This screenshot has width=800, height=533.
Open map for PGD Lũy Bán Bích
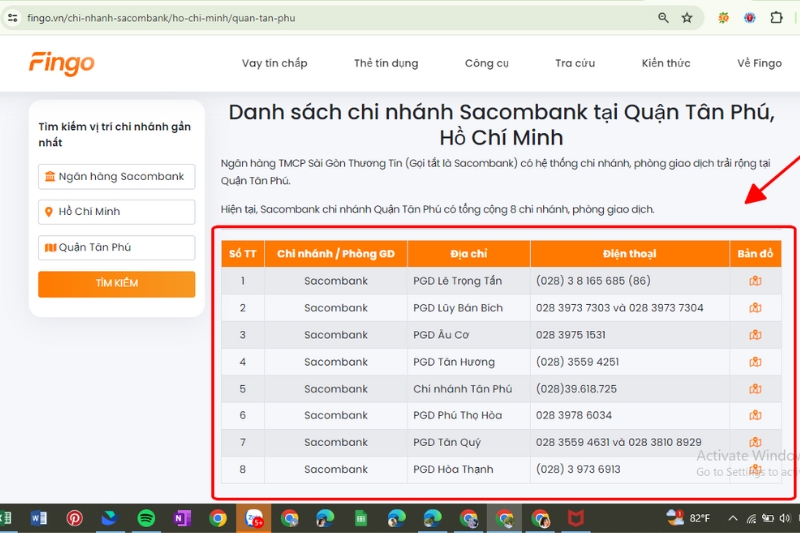(x=755, y=308)
